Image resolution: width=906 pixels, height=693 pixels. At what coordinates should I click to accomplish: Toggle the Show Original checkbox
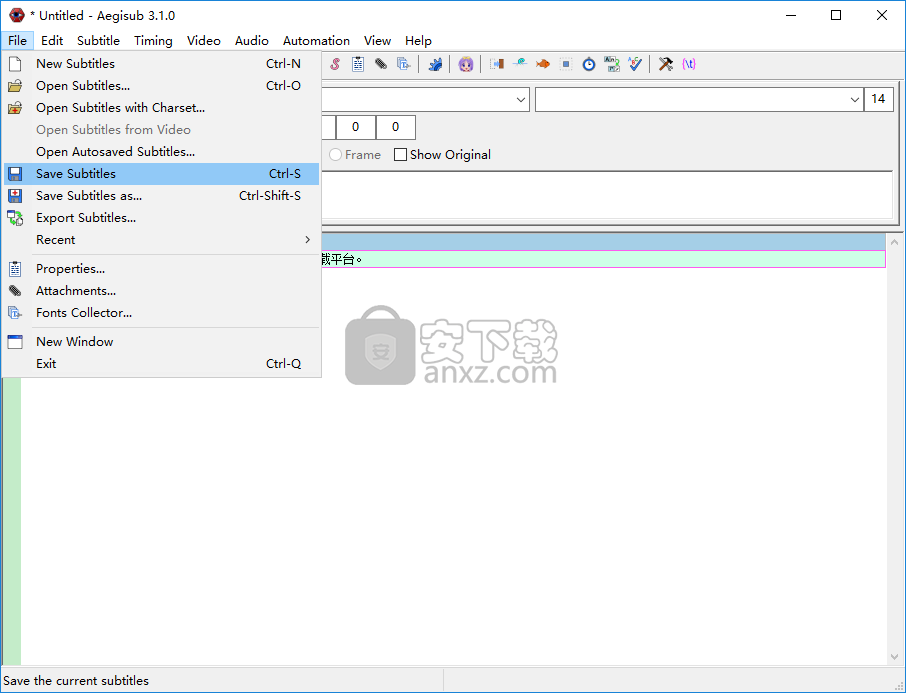[x=400, y=155]
